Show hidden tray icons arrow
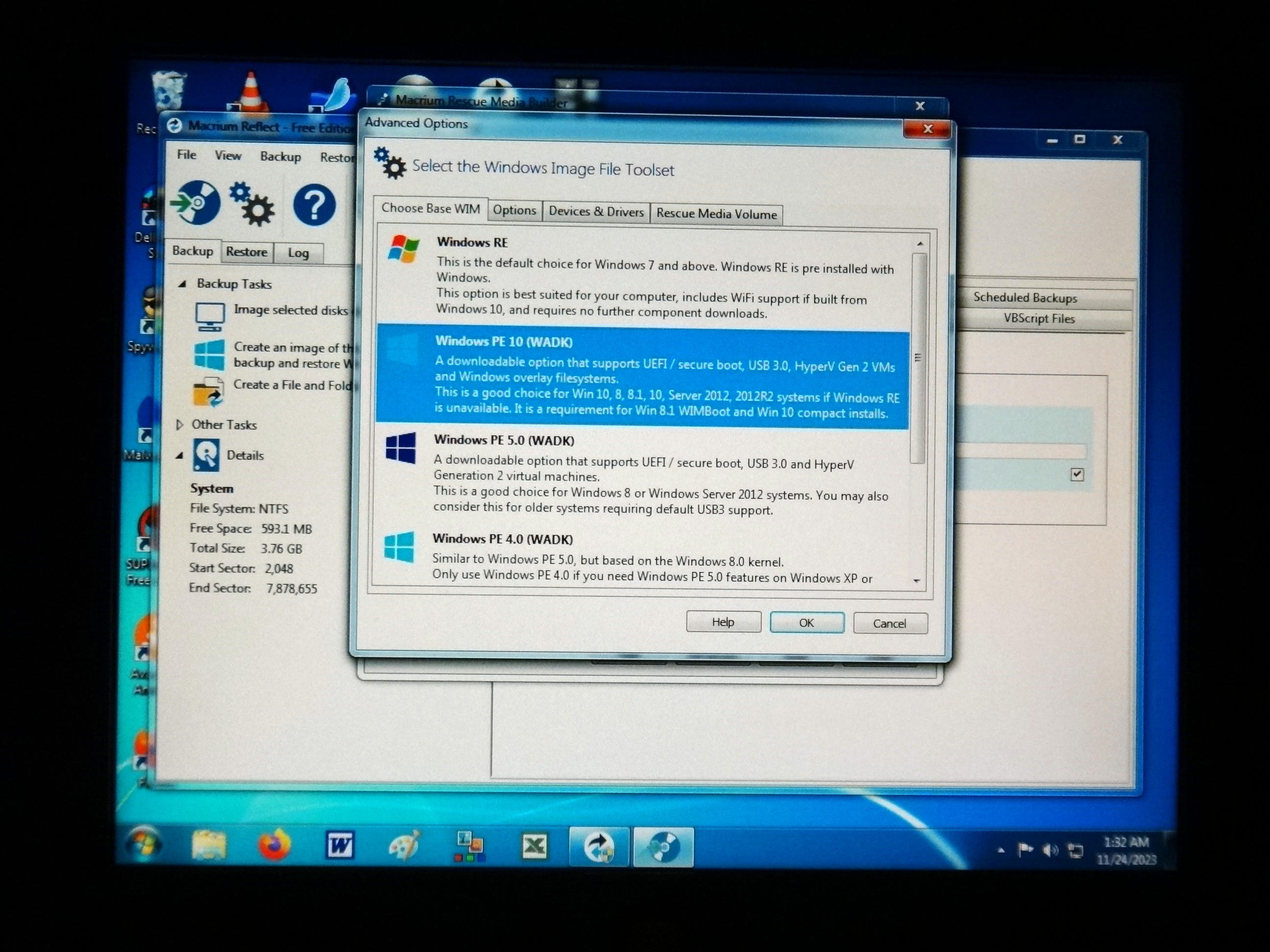This screenshot has height=952, width=1270. tap(1001, 850)
